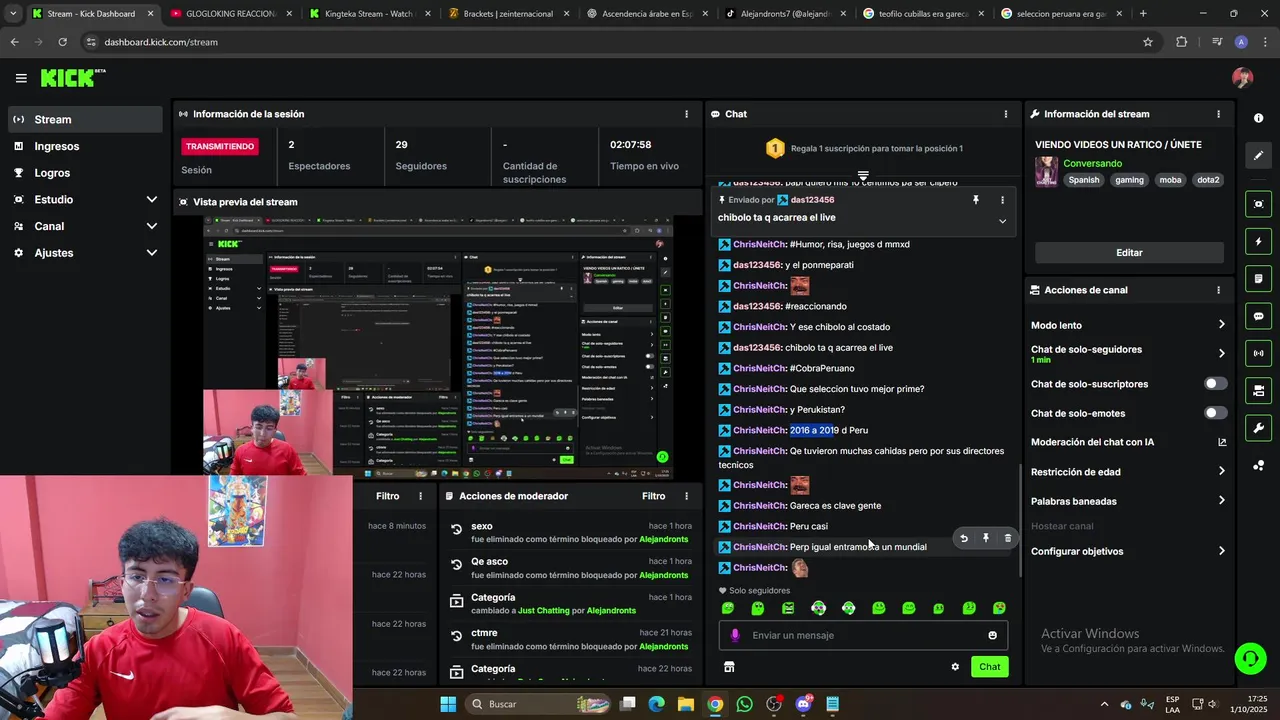Open the three-dot menu of the Chat panel
The height and width of the screenshot is (720, 1280).
[1005, 114]
